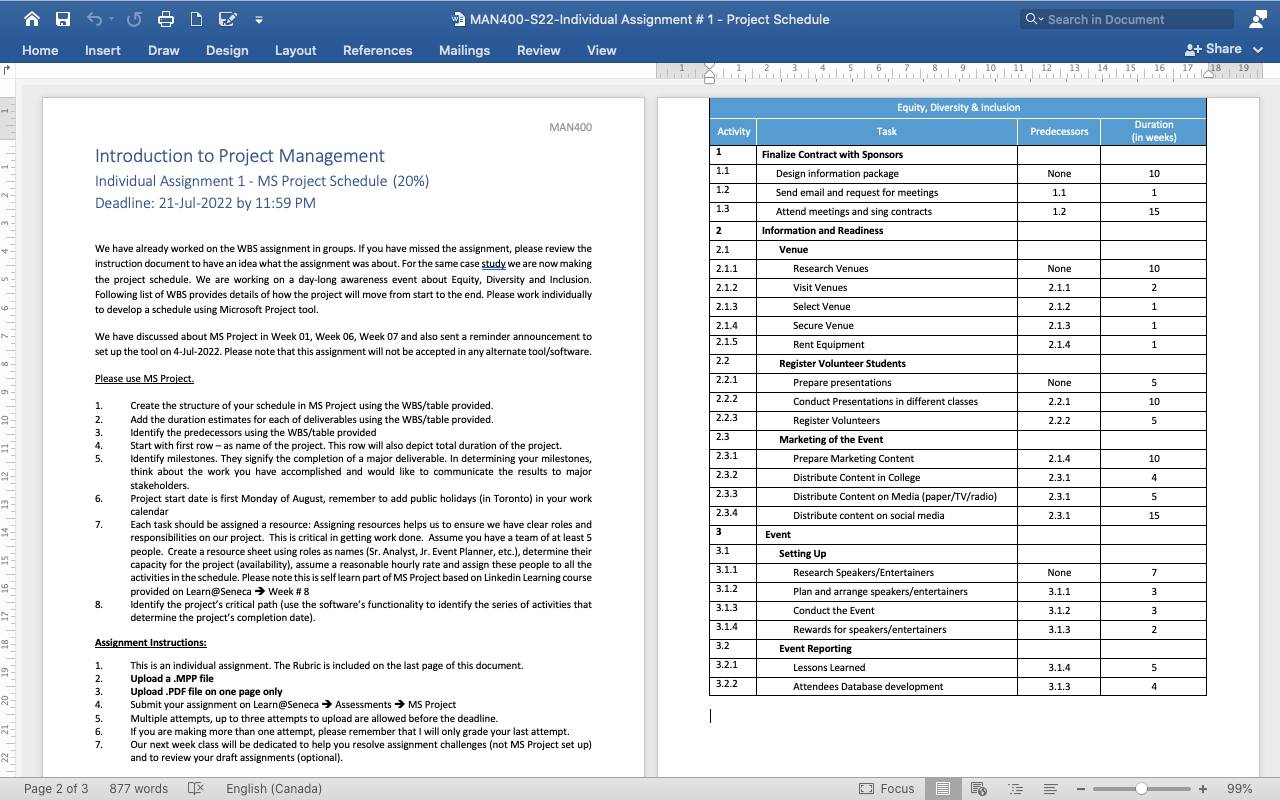Switch to the Design tab
Image resolution: width=1280 pixels, height=800 pixels.
click(227, 50)
